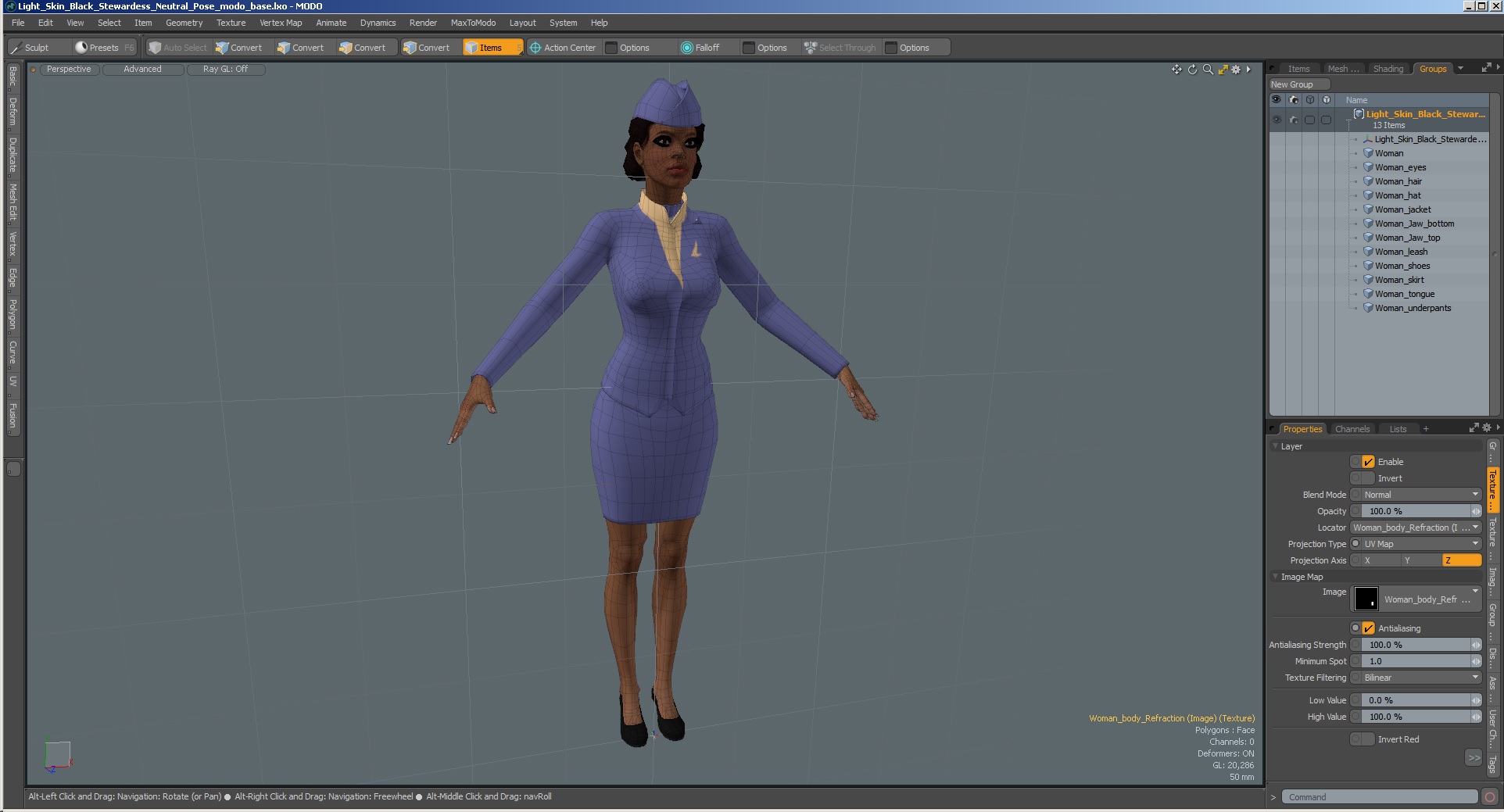The image size is (1504, 812).
Task: Toggle the Invert checkbox
Action: tap(1368, 478)
